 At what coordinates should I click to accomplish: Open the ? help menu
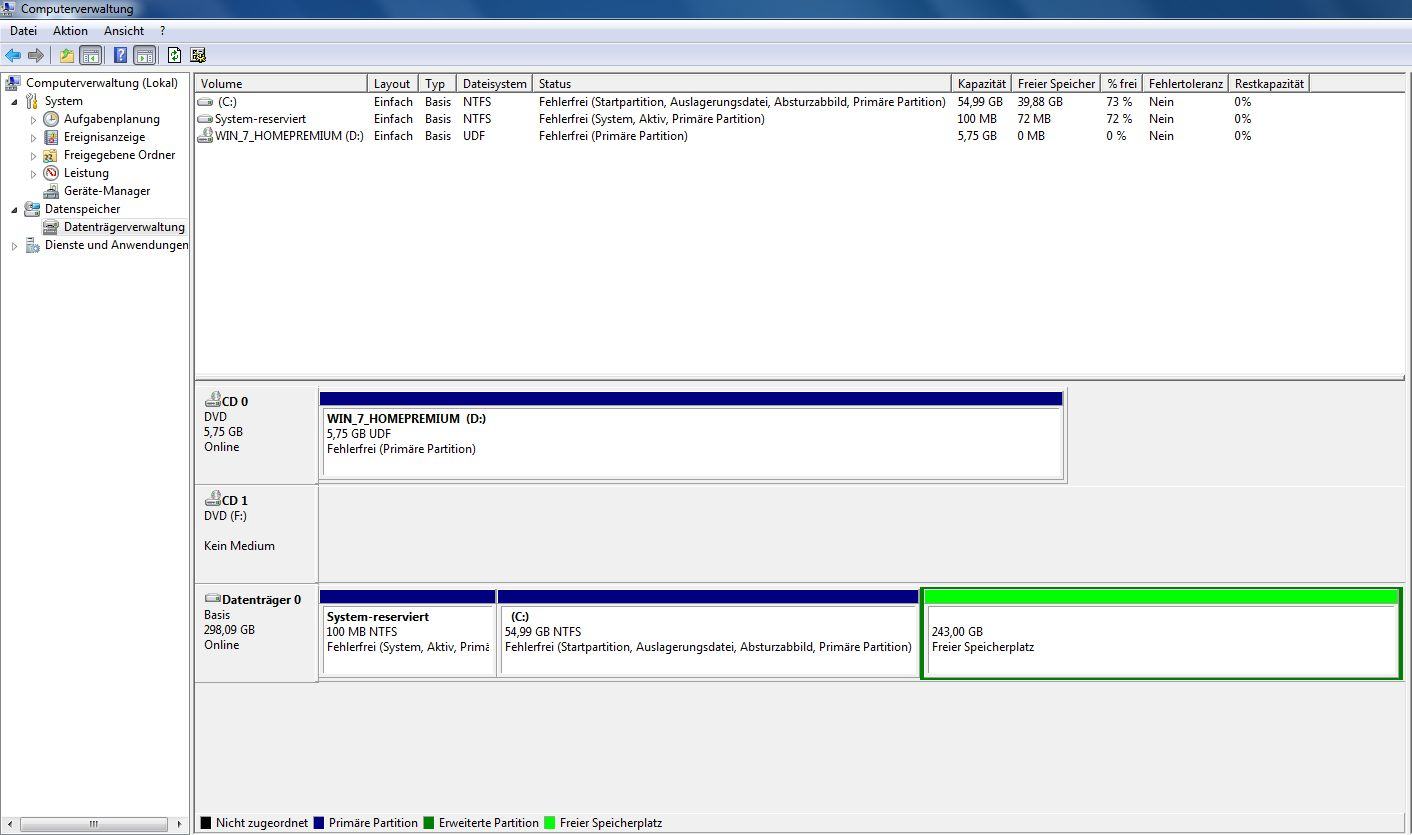(163, 31)
